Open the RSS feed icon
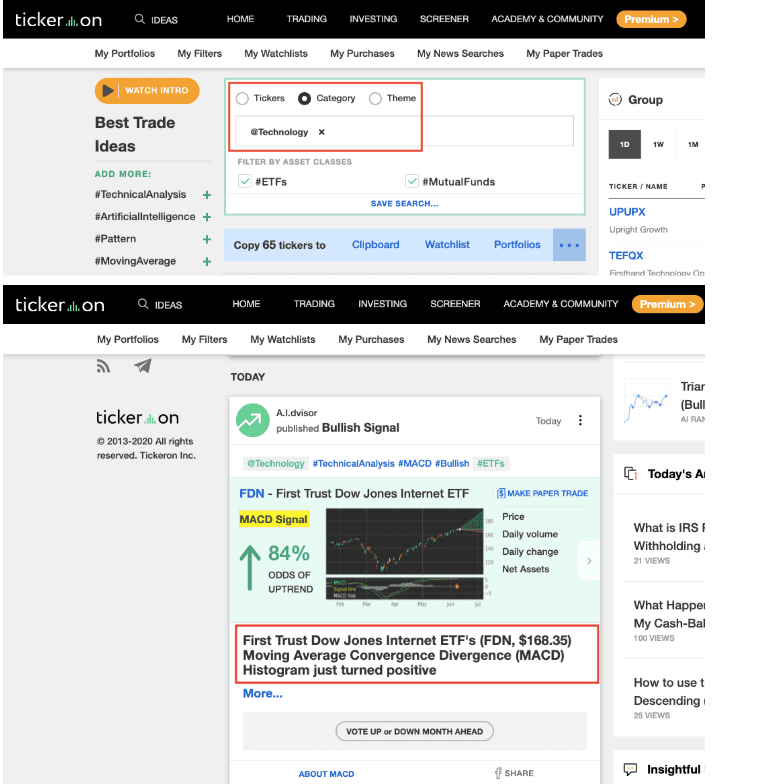The image size is (758, 784). click(103, 366)
